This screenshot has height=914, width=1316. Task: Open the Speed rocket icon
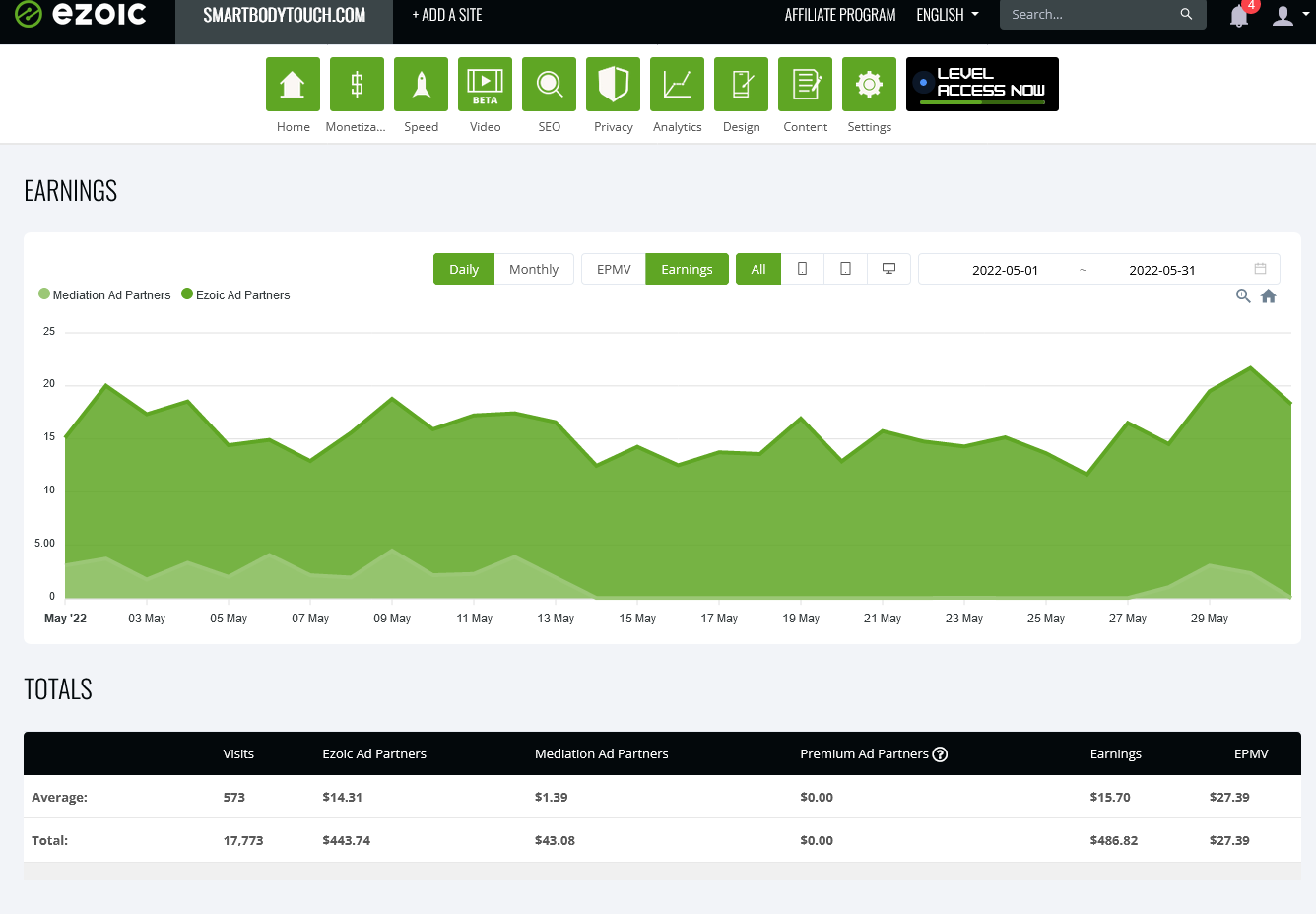421,84
